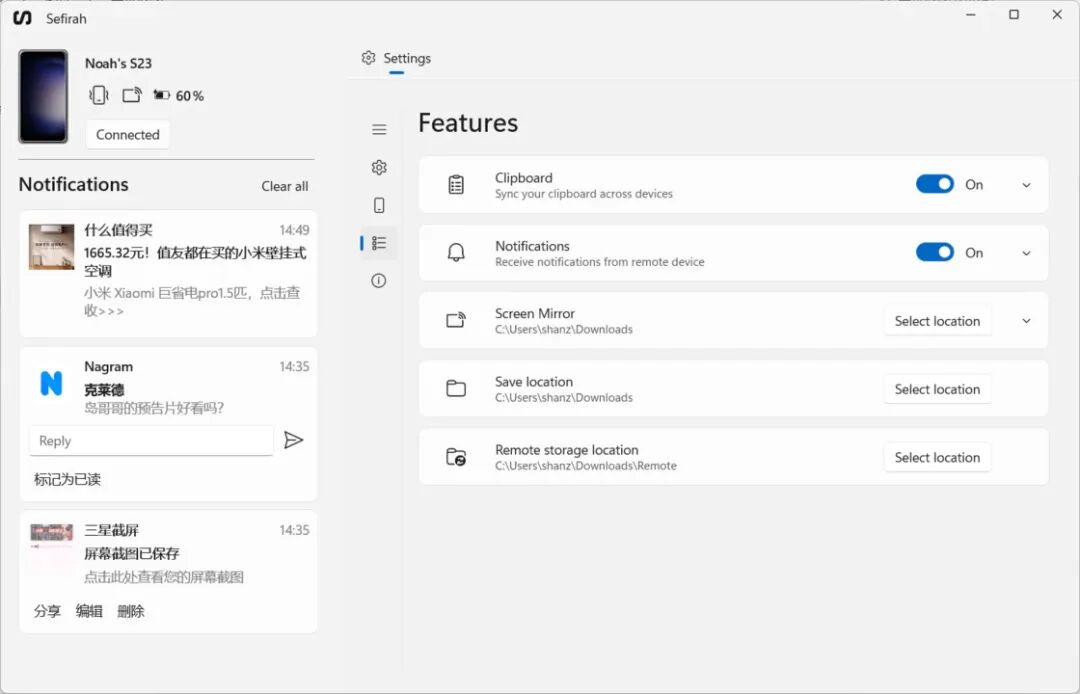Click the Nagram app icon in notifications
Viewport: 1080px width, 694px height.
pyautogui.click(x=51, y=383)
